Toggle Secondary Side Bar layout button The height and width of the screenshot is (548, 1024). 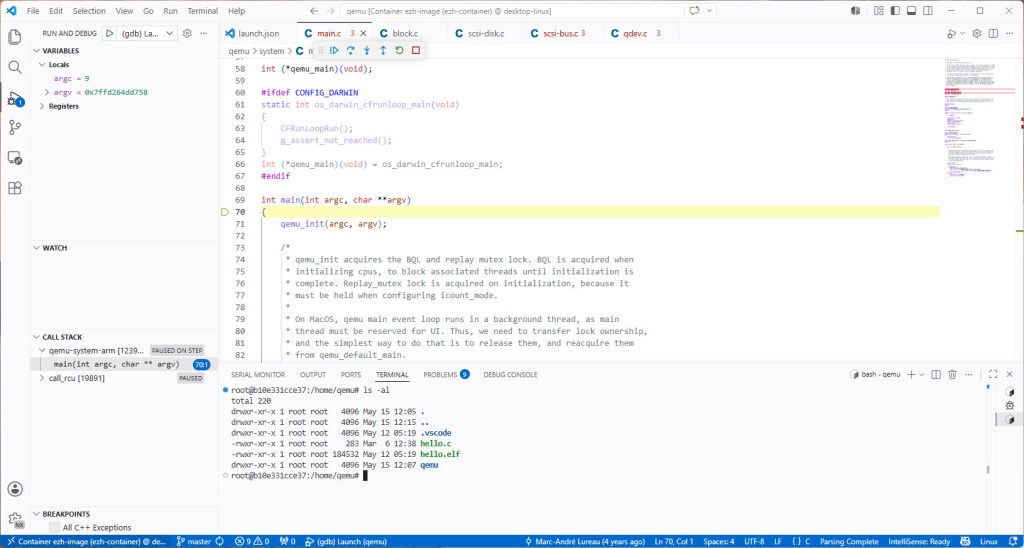tap(927, 10)
